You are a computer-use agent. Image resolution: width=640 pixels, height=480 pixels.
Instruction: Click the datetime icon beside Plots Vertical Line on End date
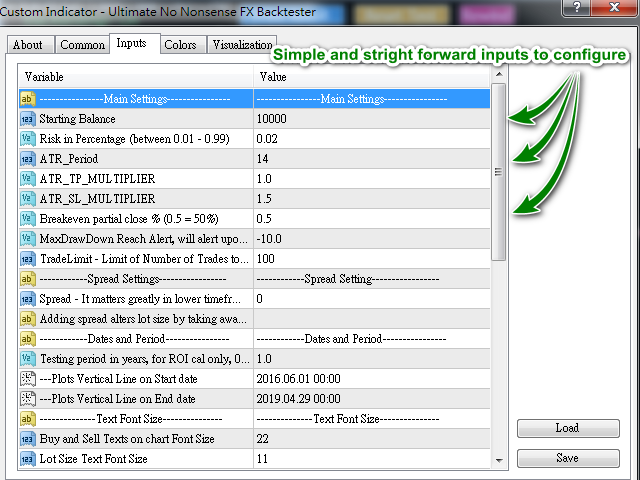point(27,399)
